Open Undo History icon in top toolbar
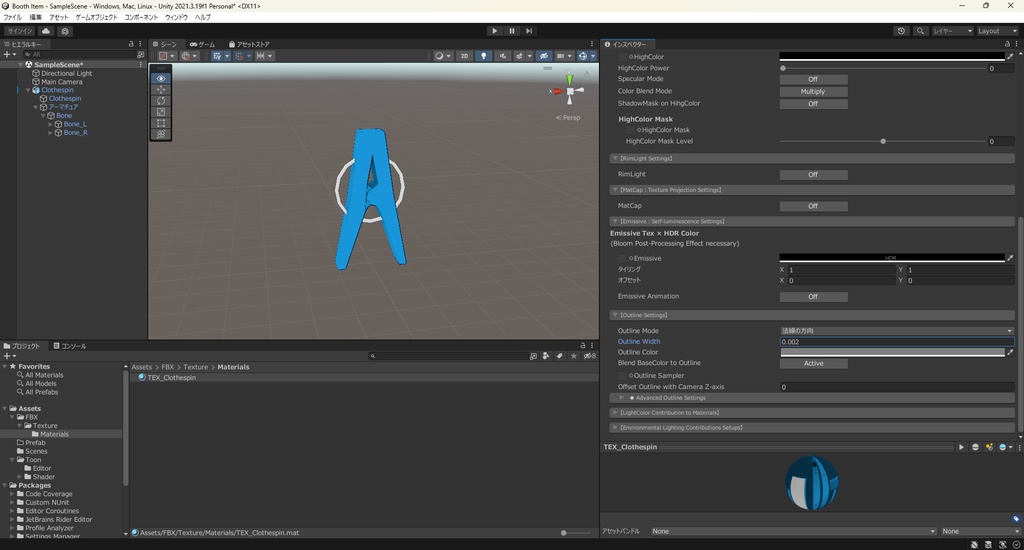The image size is (1024, 550). coord(901,31)
